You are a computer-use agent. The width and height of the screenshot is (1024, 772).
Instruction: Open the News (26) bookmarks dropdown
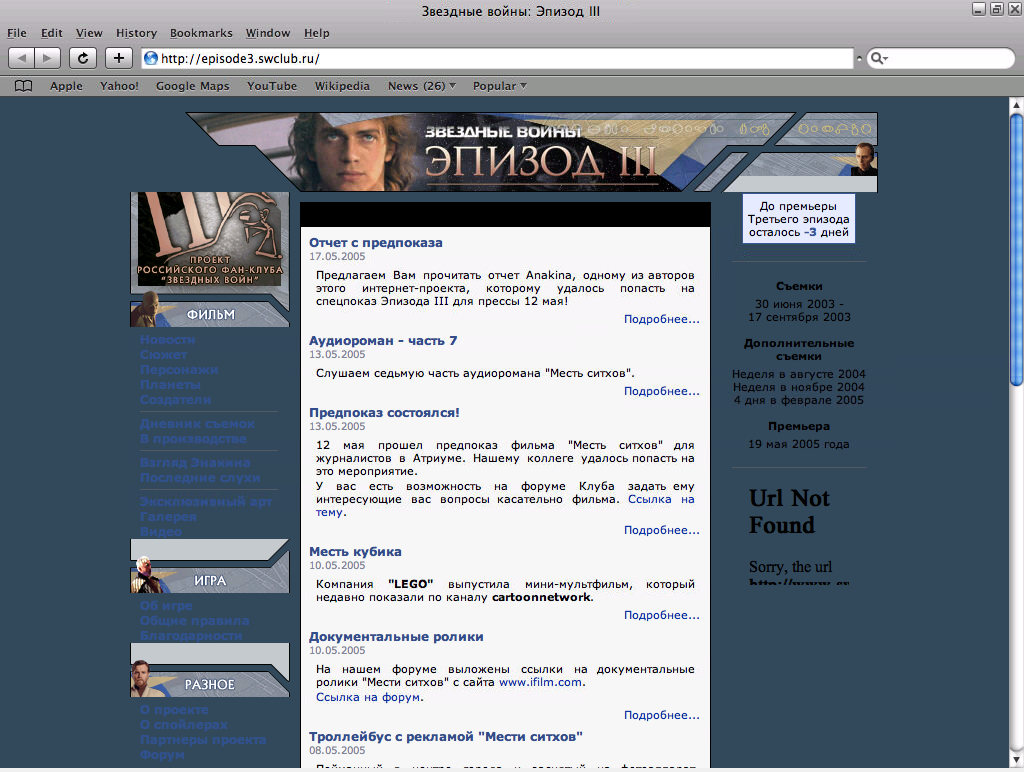[422, 86]
